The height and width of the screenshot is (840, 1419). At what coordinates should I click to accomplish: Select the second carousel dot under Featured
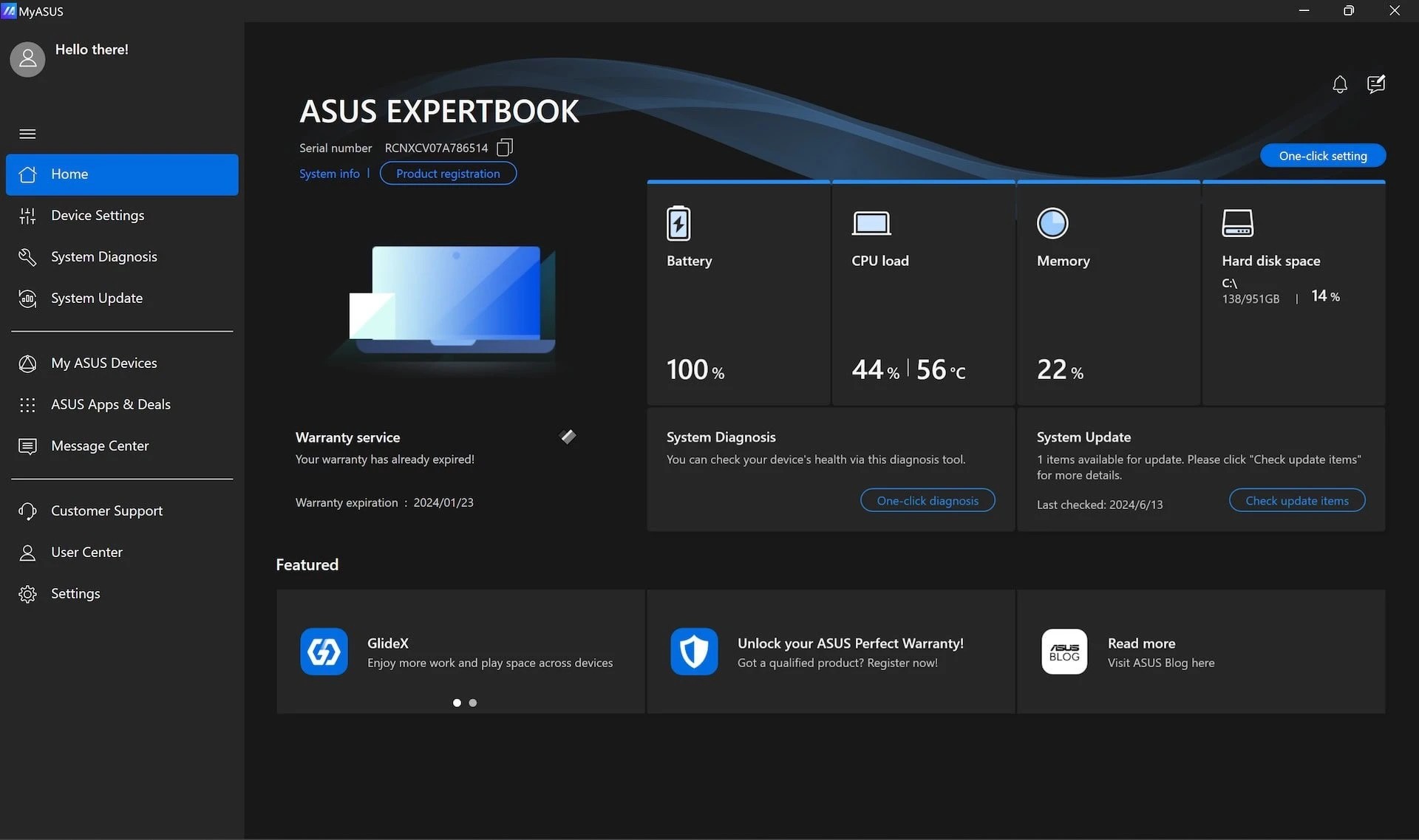(x=472, y=703)
